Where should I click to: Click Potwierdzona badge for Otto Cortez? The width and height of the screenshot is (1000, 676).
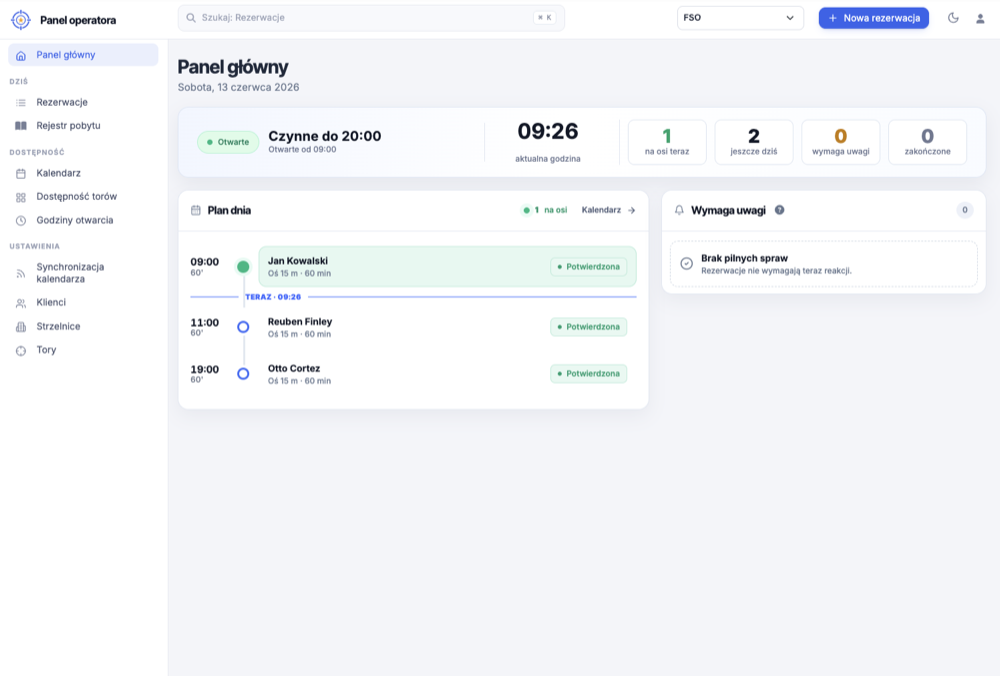point(589,373)
